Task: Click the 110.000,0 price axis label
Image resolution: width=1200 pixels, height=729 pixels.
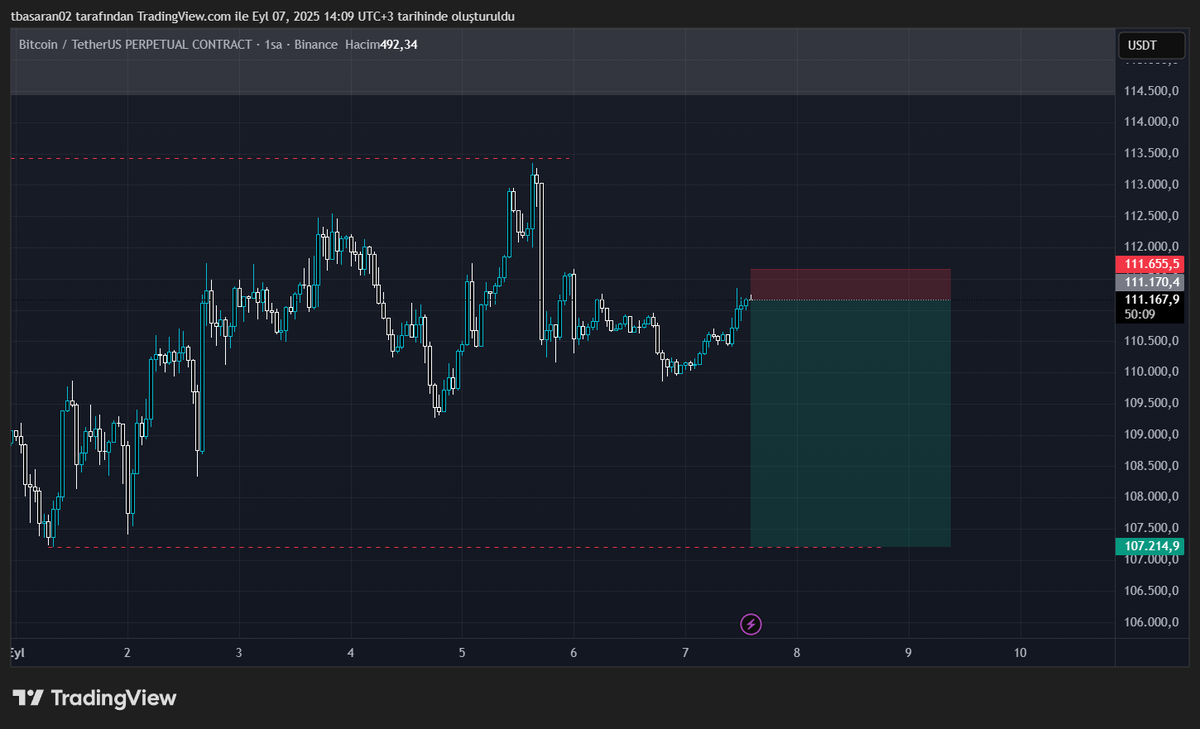Action: point(1153,372)
